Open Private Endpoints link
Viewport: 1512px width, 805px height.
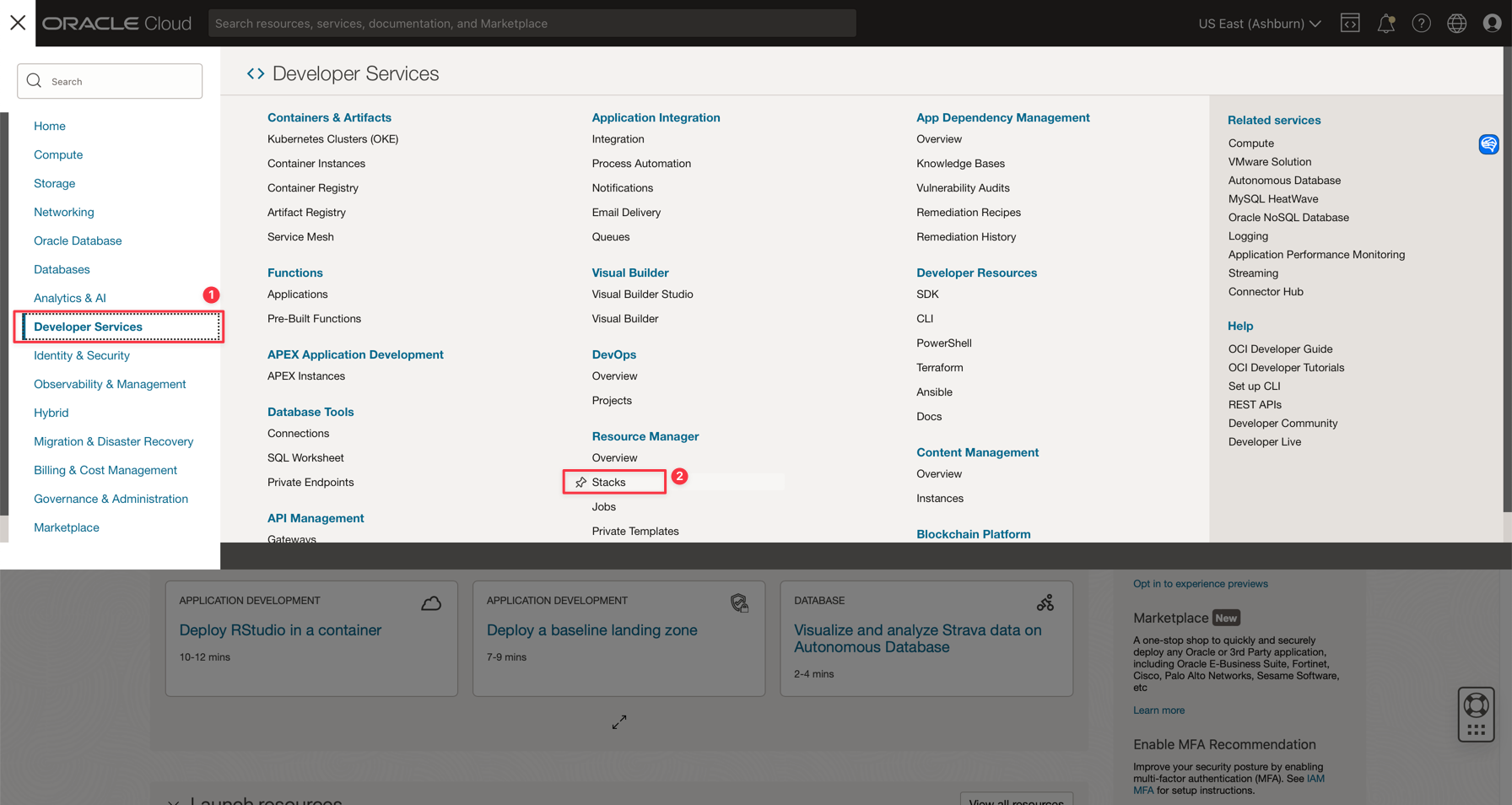point(310,483)
